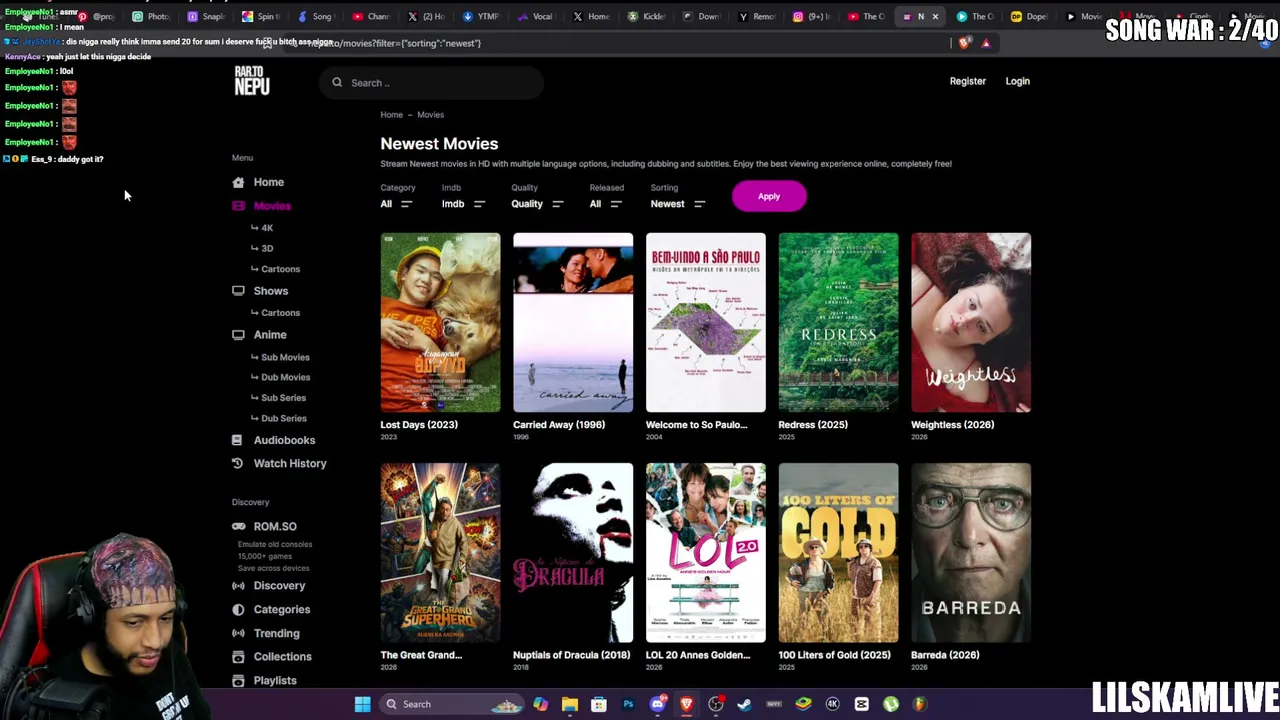Open the Nuptials of Dracula poster
Image resolution: width=1280 pixels, height=720 pixels.
click(x=573, y=553)
